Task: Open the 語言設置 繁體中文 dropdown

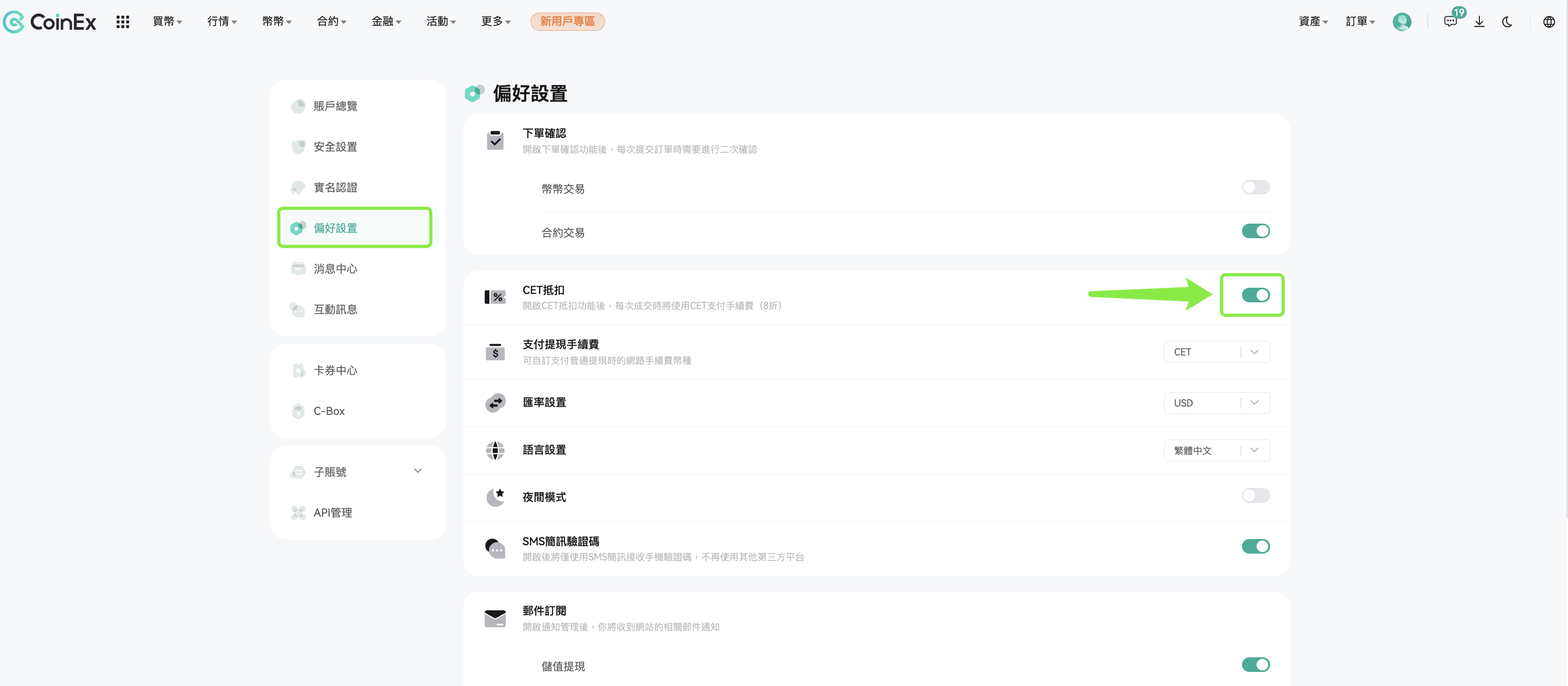Action: tap(1216, 450)
